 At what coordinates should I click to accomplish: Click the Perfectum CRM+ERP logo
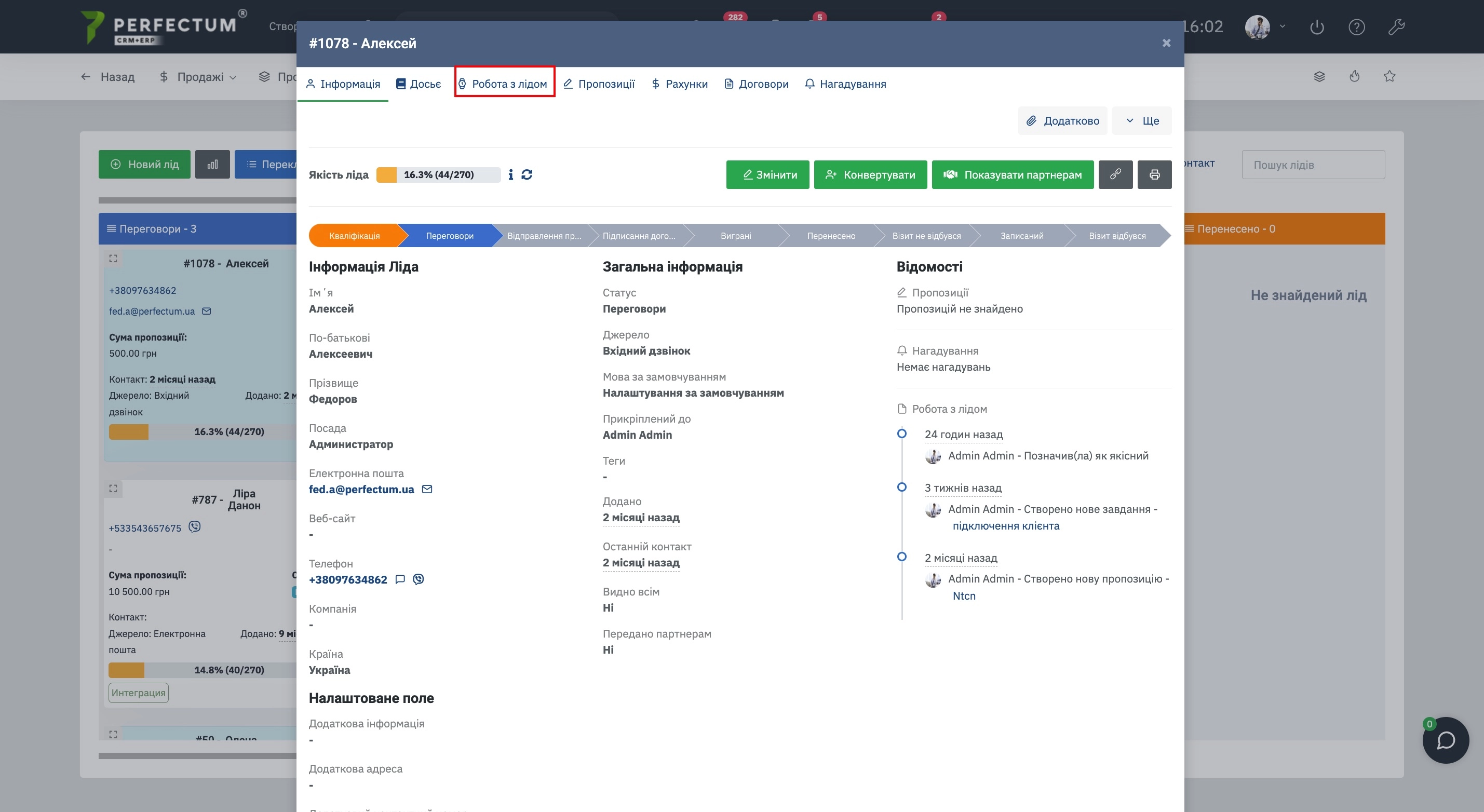163,27
